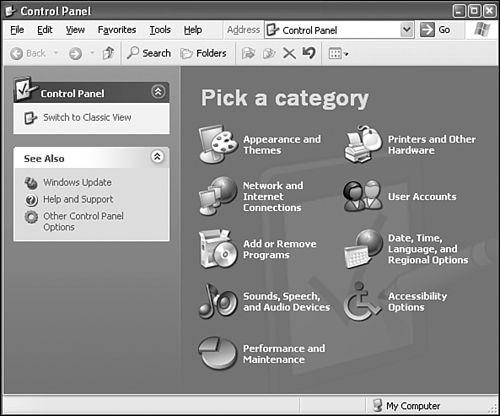Viewport: 500px width, 416px height.
Task: Select the User Accounts category link
Action: [422, 197]
